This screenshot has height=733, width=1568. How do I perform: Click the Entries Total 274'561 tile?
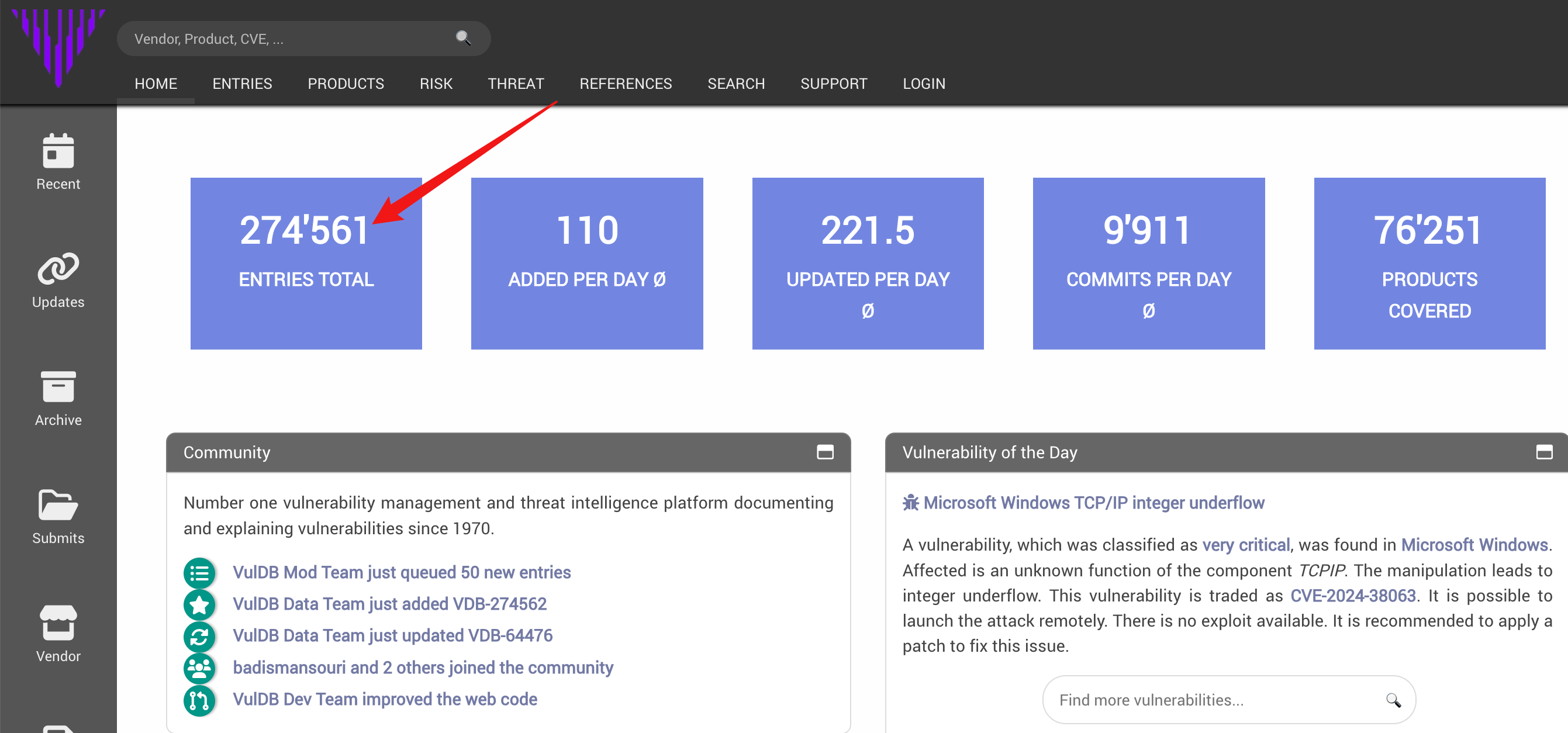pyautogui.click(x=306, y=263)
